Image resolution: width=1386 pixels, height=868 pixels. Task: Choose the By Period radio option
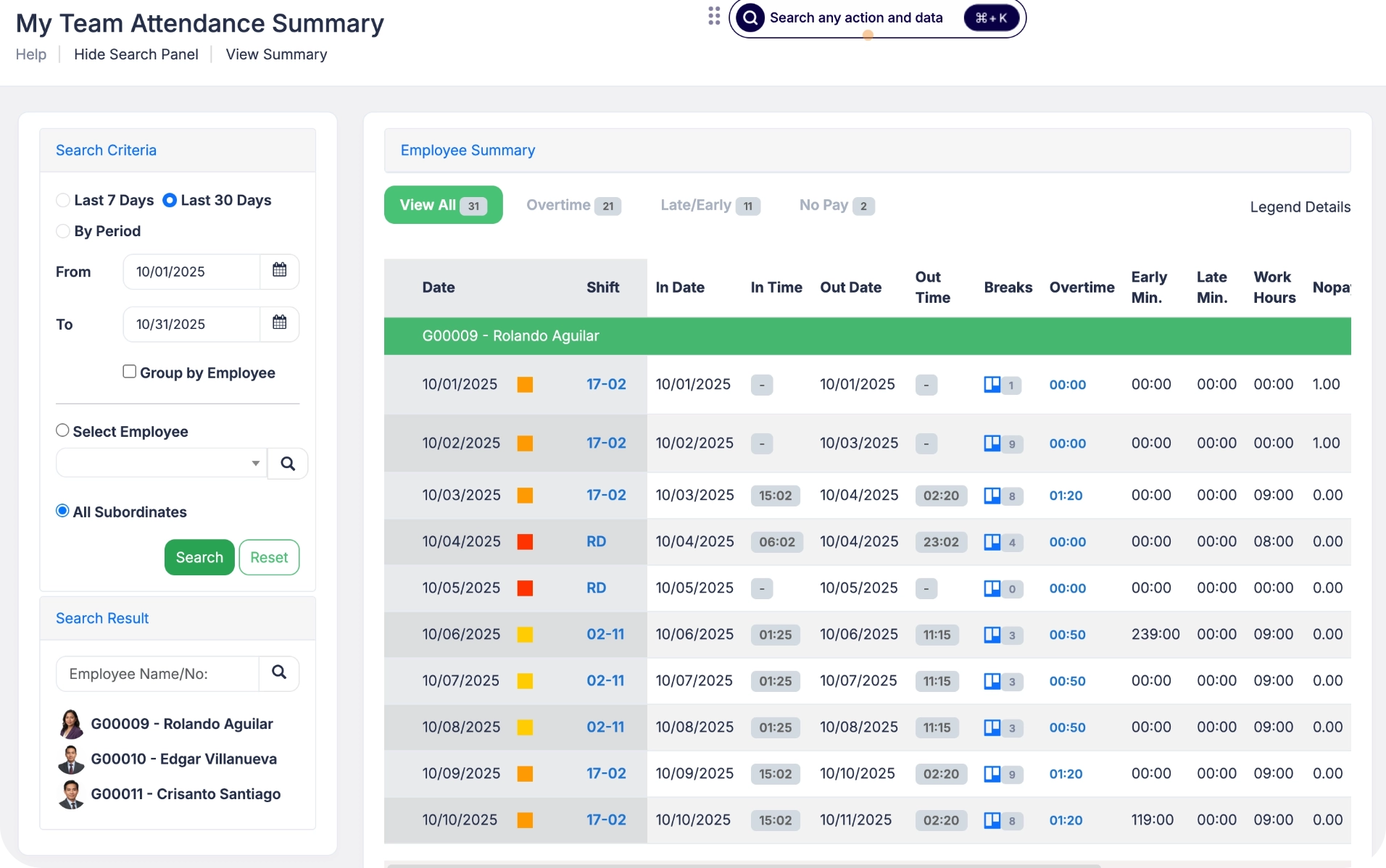63,231
